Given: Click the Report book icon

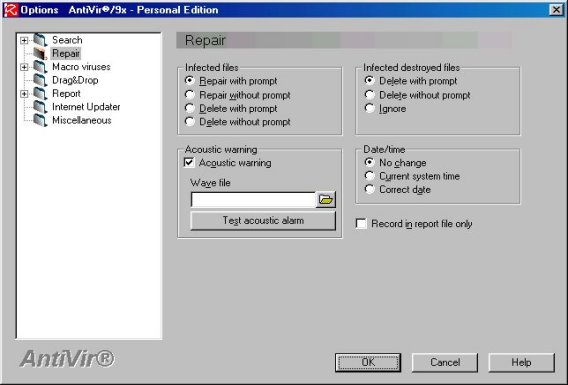Looking at the screenshot, I should 40,93.
